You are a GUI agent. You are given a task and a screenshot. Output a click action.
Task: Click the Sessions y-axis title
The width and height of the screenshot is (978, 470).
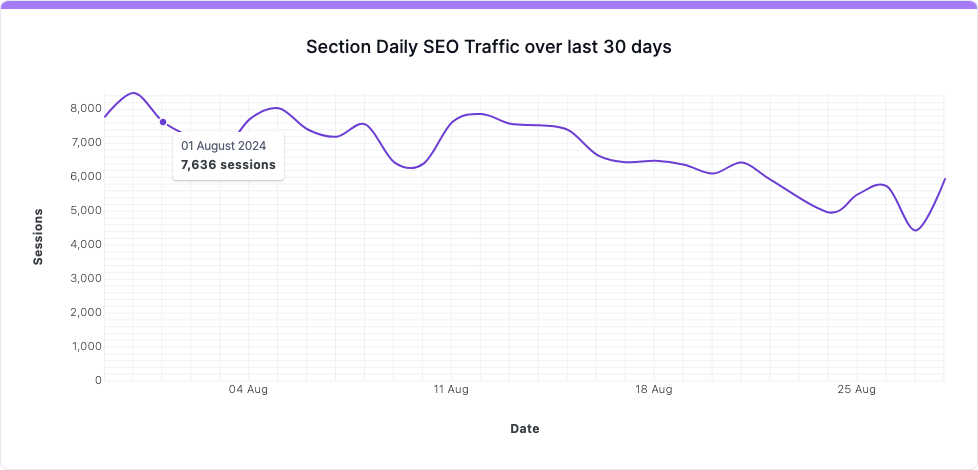(x=39, y=237)
